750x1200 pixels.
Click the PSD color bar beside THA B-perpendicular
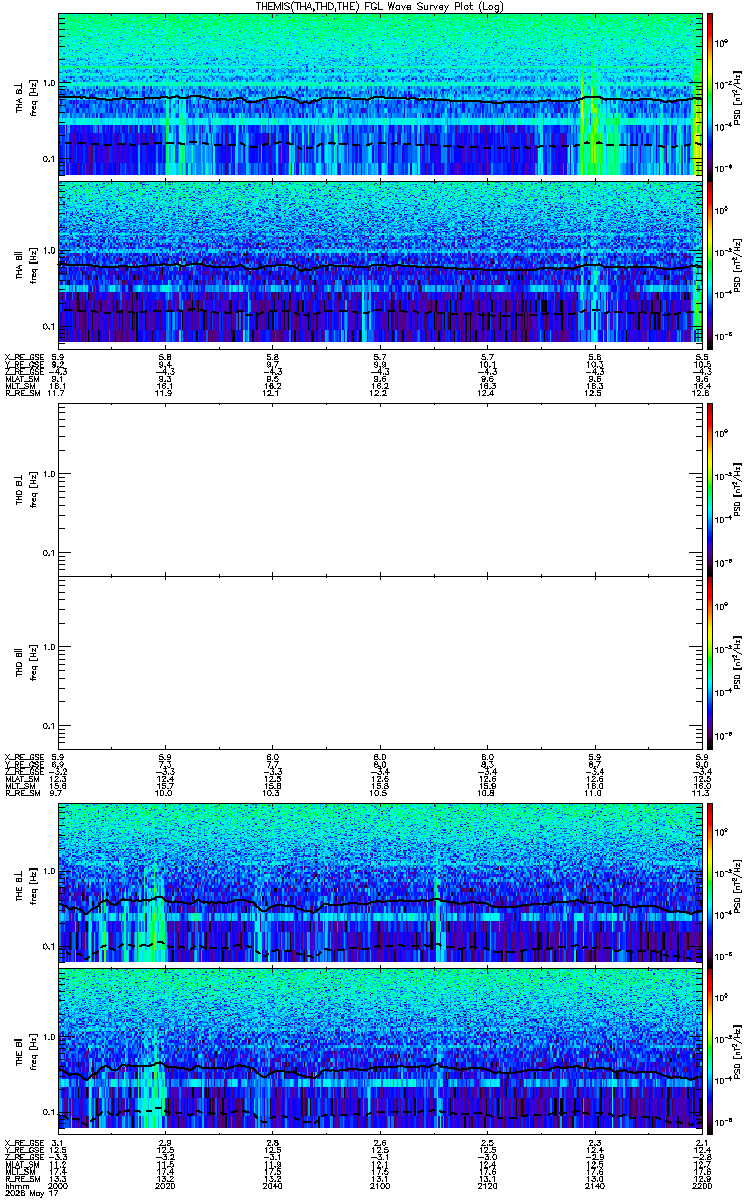point(710,95)
